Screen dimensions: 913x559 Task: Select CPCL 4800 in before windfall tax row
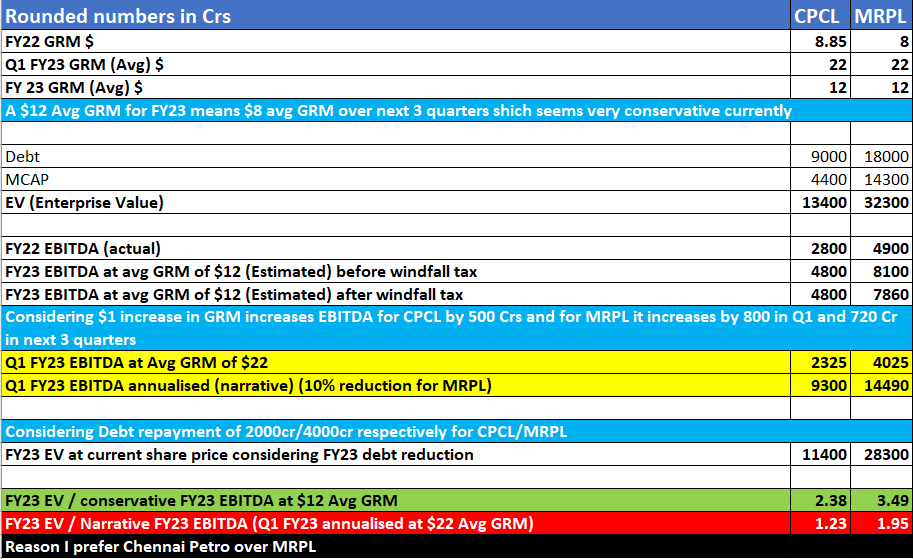(820, 271)
